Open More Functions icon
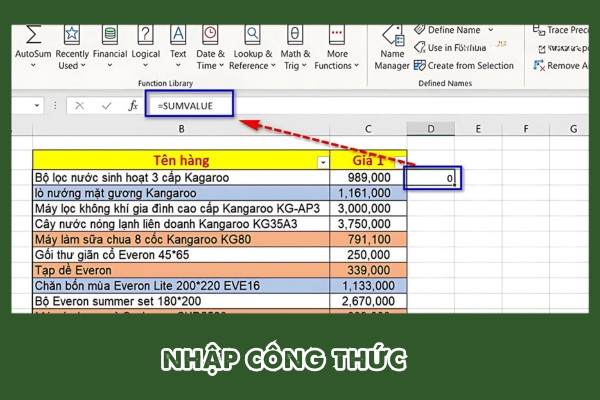The height and width of the screenshot is (400, 600). (337, 34)
